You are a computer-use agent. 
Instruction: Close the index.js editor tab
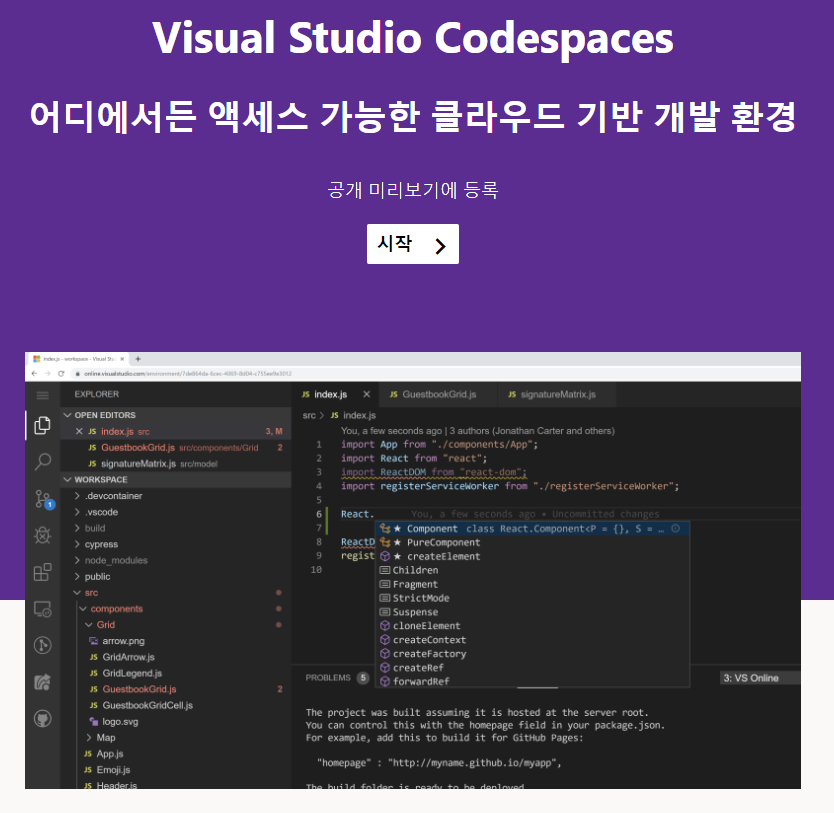point(366,395)
